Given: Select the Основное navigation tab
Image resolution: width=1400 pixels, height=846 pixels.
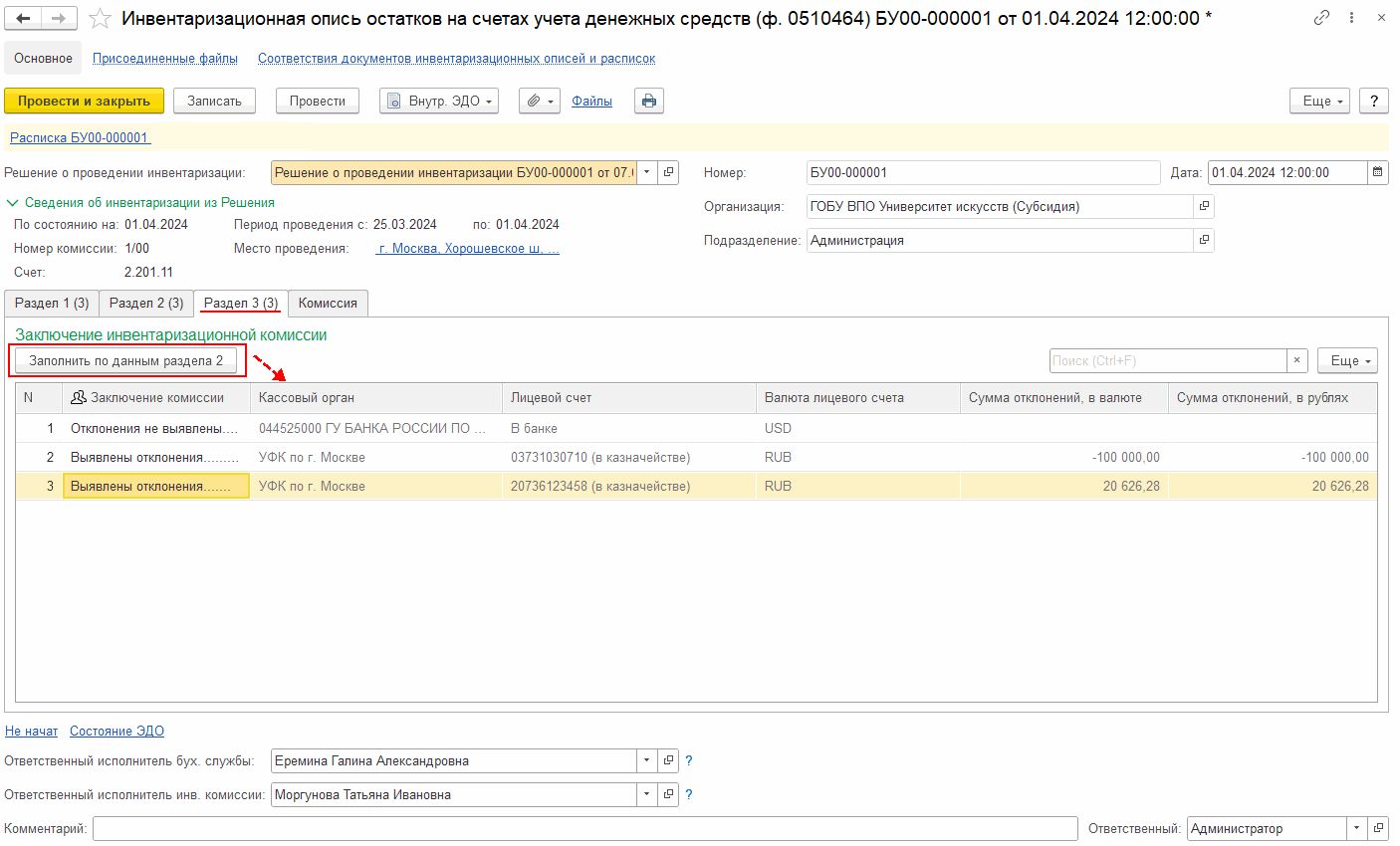Looking at the screenshot, I should click(43, 58).
